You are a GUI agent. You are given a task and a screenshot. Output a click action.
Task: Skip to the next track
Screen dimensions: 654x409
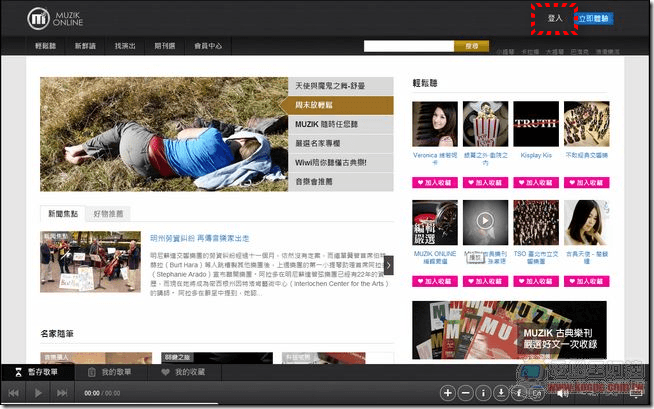62,393
